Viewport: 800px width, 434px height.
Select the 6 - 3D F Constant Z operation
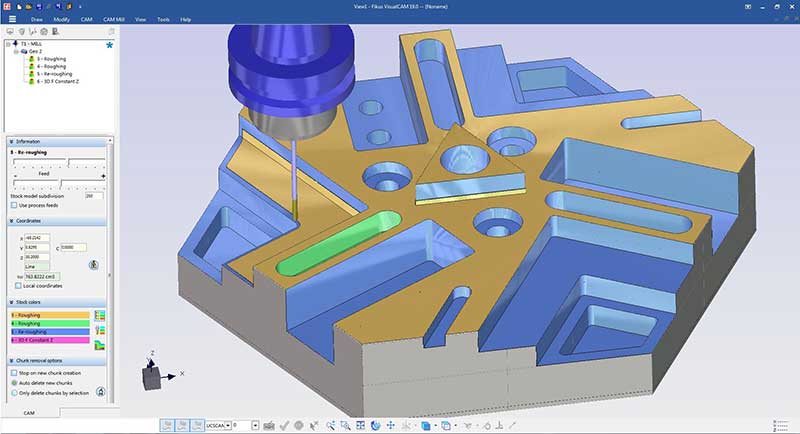60,79
